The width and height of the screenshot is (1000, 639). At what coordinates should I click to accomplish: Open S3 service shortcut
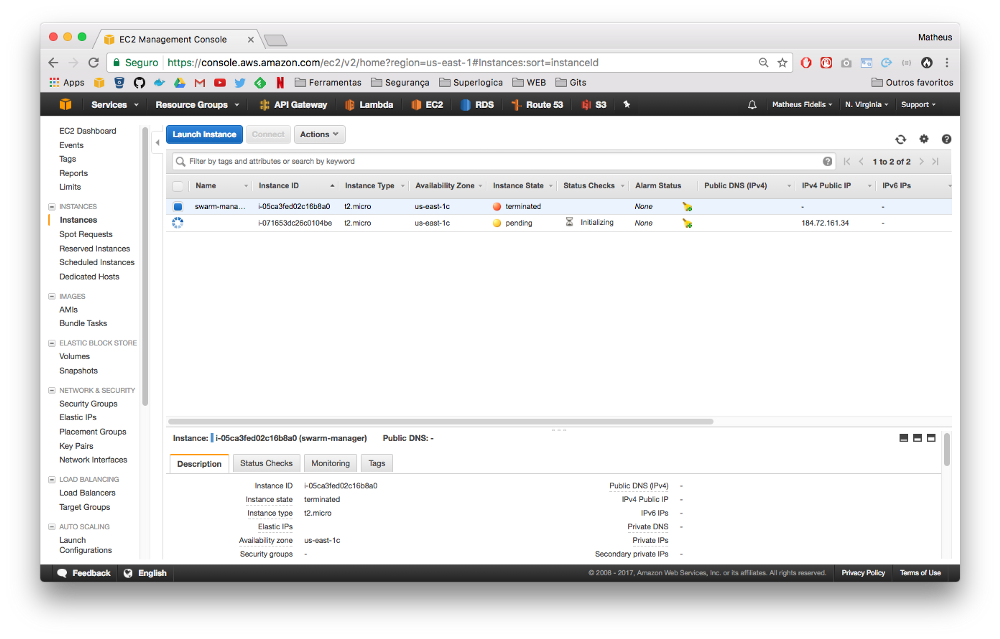click(594, 105)
